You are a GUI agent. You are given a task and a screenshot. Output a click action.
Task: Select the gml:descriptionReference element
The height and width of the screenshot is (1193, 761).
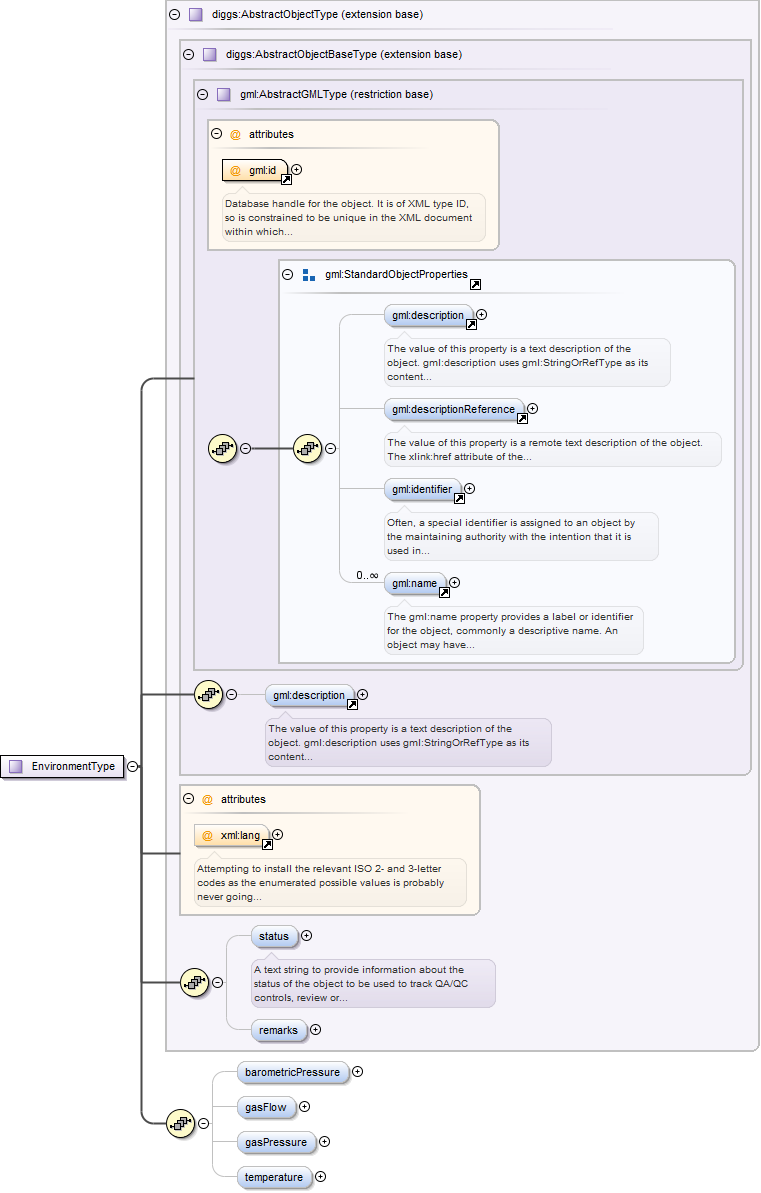tap(454, 408)
